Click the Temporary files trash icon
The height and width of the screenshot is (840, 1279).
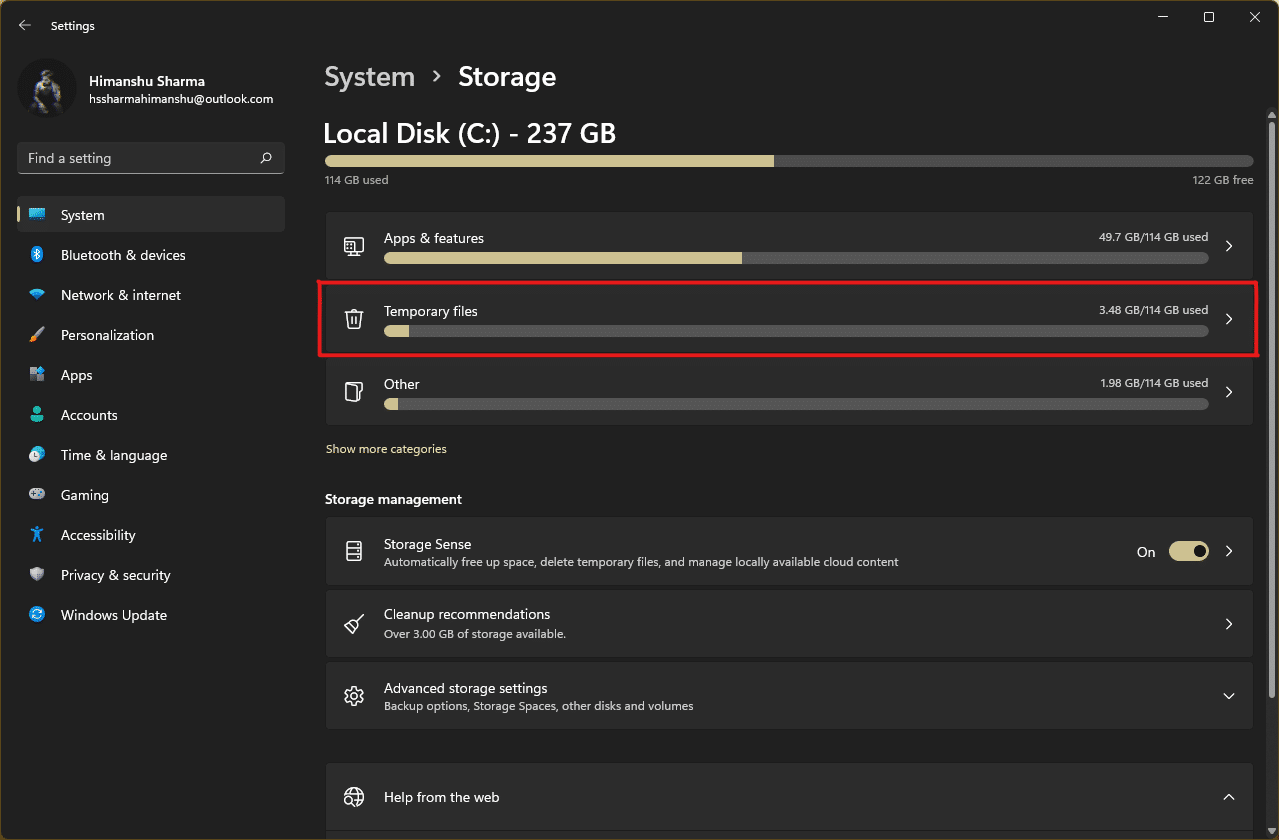(x=354, y=319)
